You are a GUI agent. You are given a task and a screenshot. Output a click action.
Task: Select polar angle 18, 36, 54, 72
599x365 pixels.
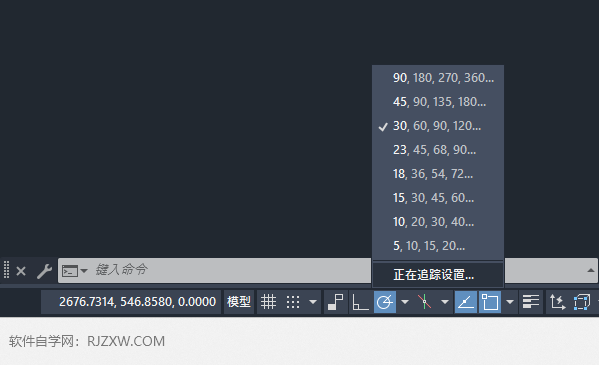[438, 174]
